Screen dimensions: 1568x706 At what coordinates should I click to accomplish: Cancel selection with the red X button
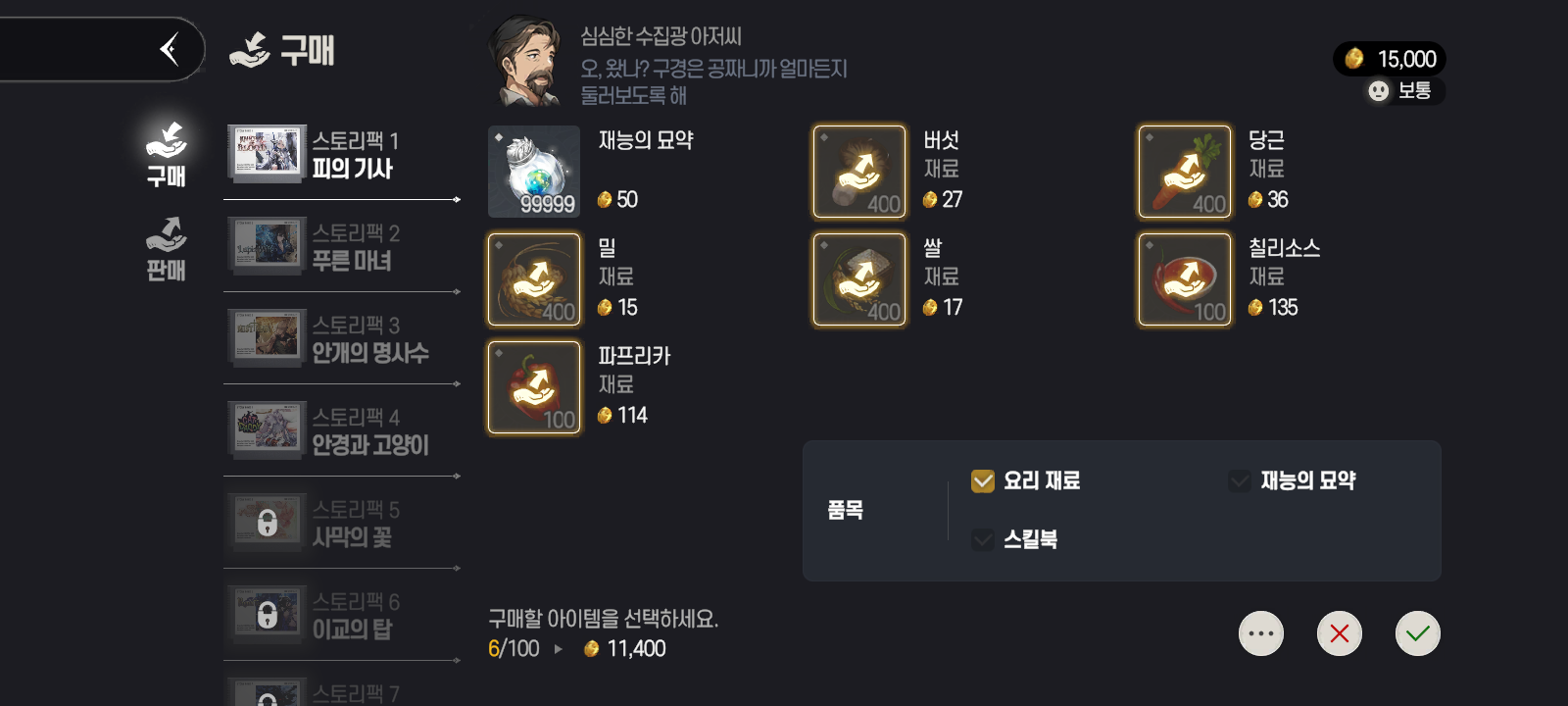coord(1340,633)
